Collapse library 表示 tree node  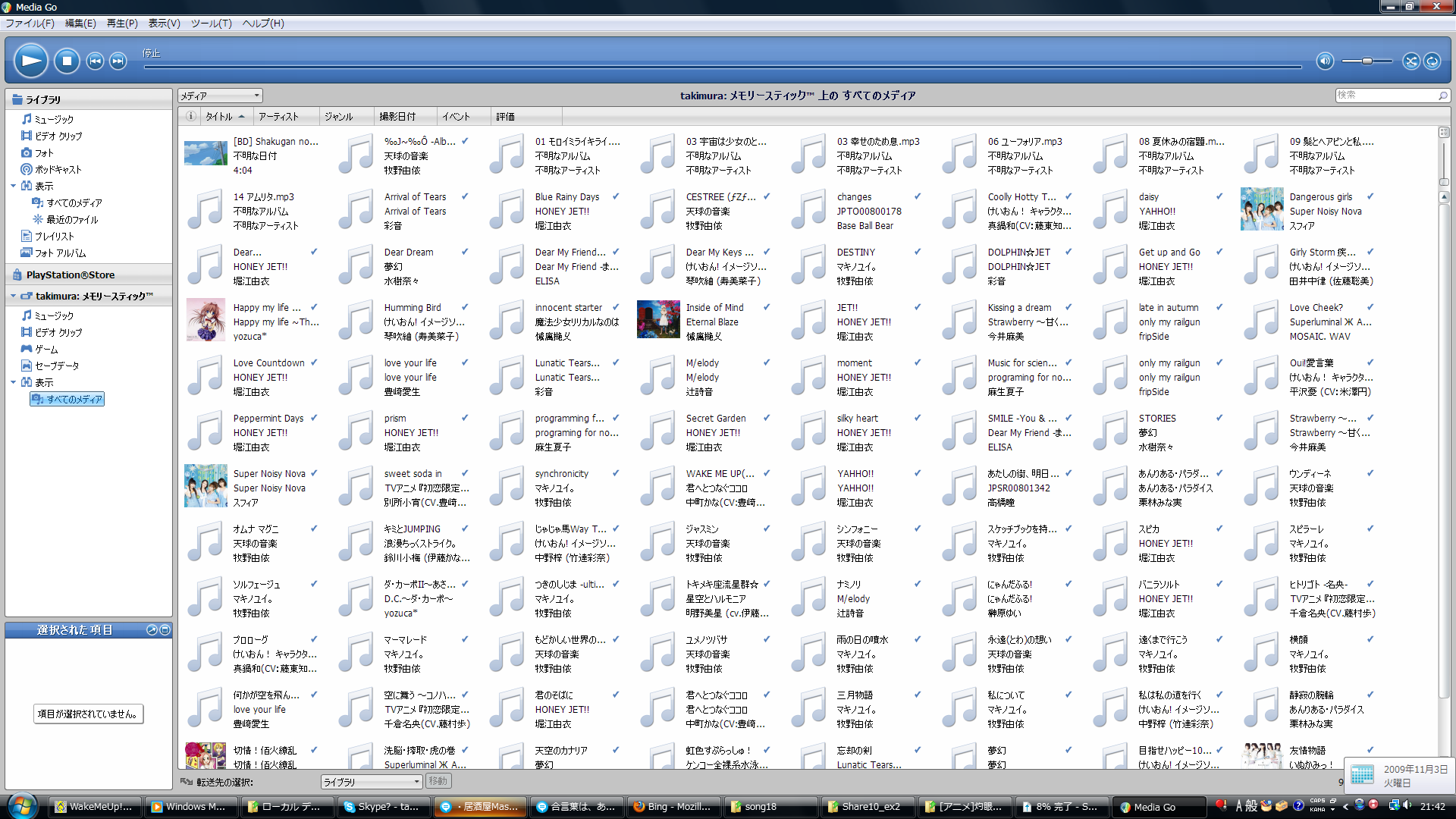[x=13, y=186]
